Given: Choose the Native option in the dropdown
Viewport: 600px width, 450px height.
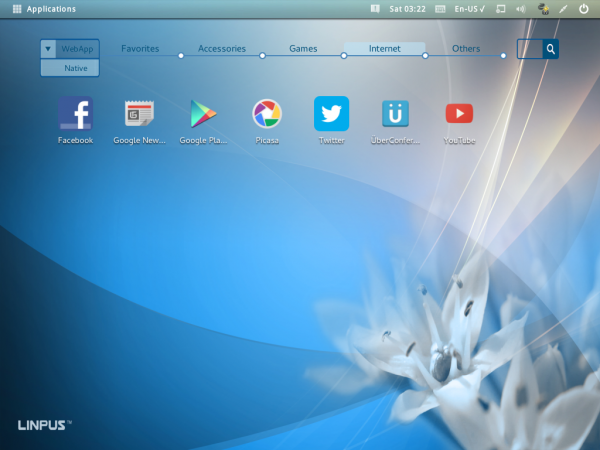Looking at the screenshot, I should click(70, 68).
